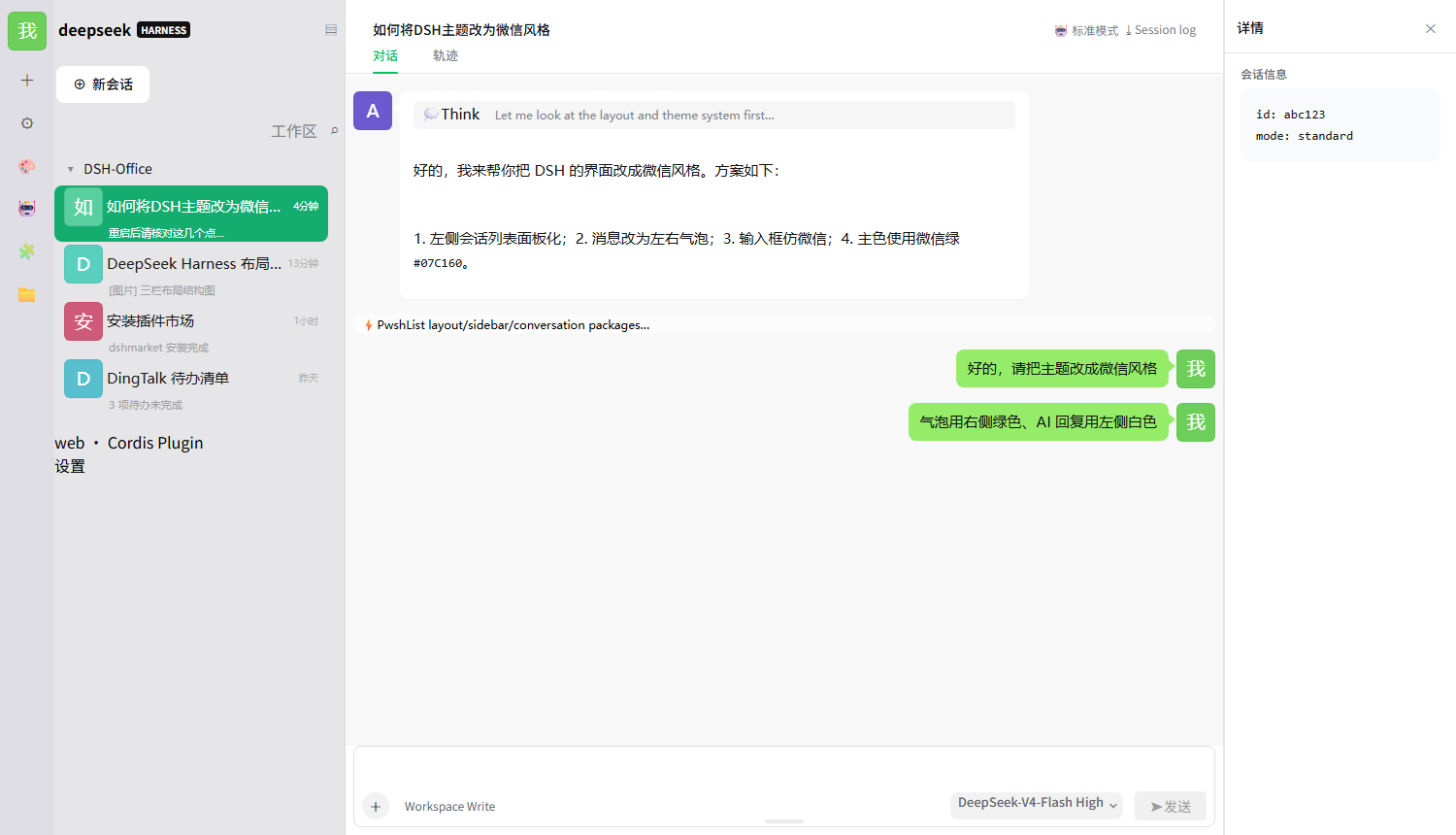Click the 好的，请把主题改成微信风格 message bubble
Viewport: 1456px width, 835px height.
click(1062, 369)
